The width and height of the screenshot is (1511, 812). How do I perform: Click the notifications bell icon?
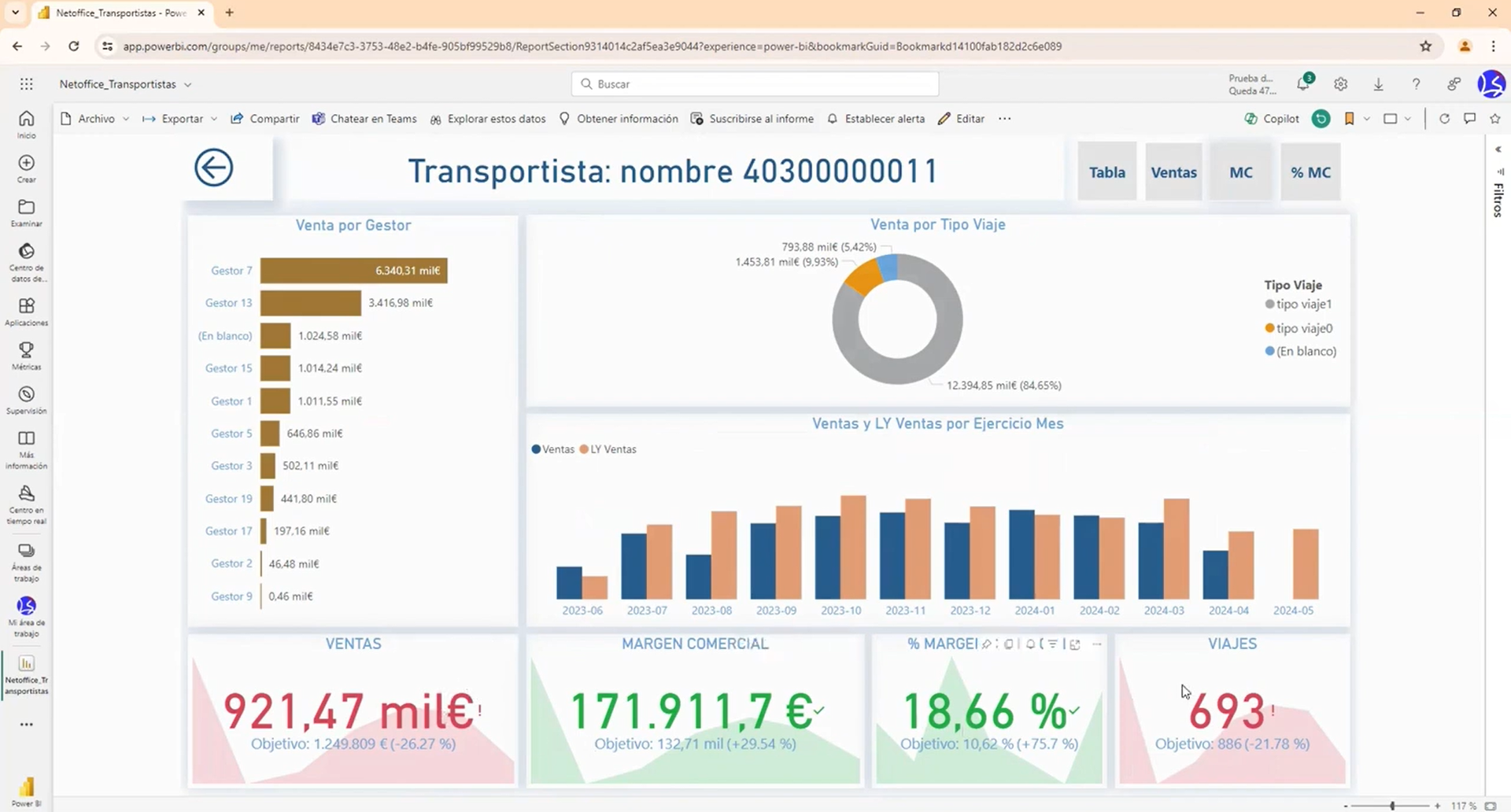point(1303,83)
